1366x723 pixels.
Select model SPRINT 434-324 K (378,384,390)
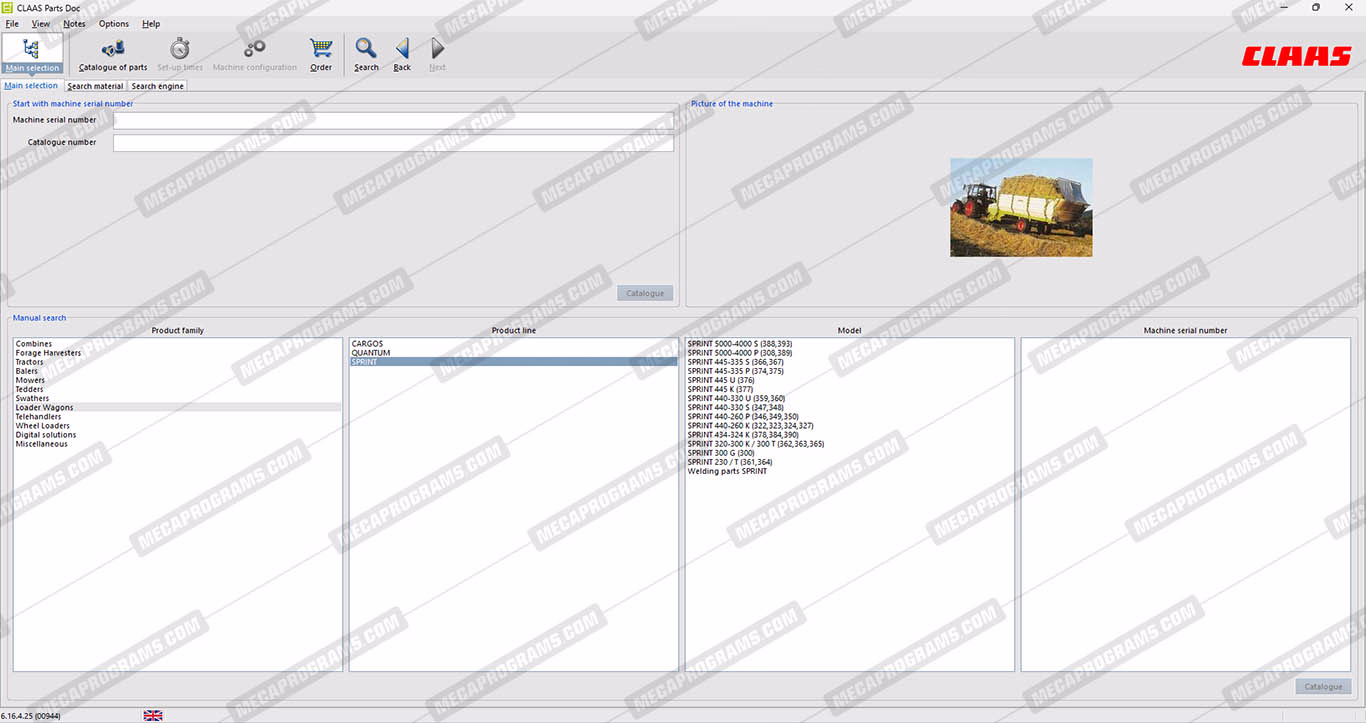coord(849,435)
